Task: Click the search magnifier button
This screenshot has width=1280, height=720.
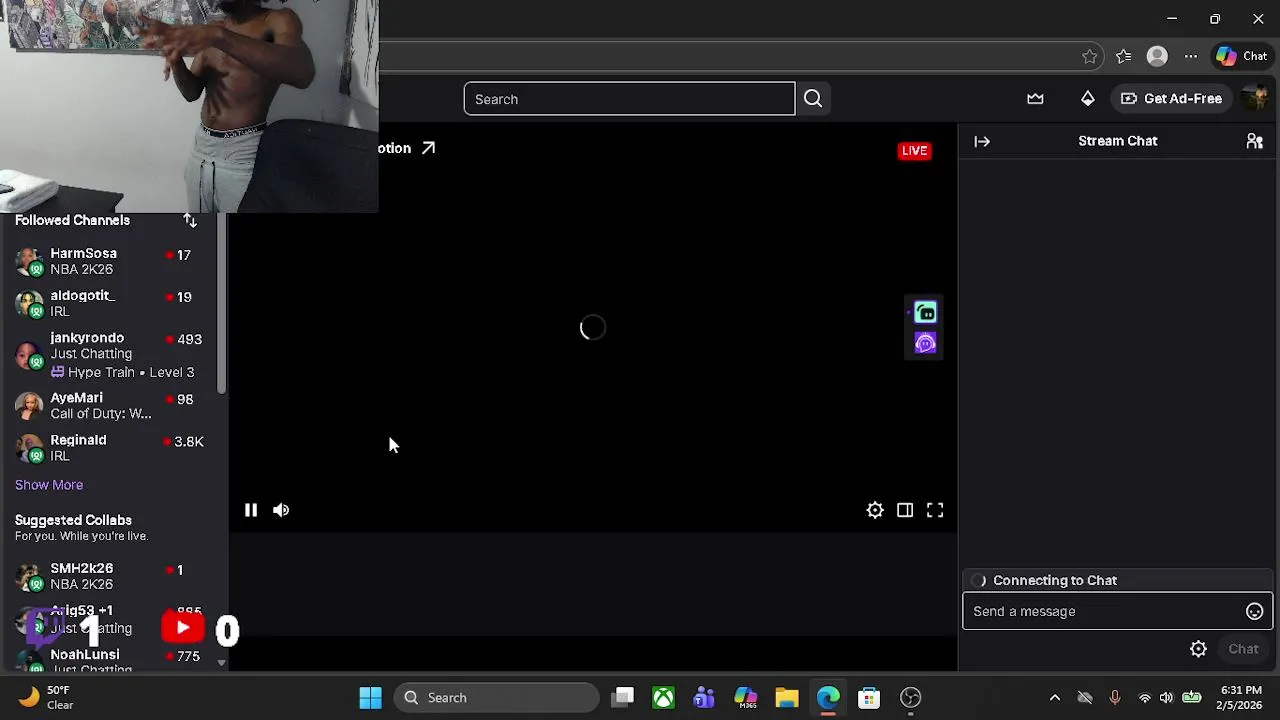Action: pyautogui.click(x=813, y=99)
